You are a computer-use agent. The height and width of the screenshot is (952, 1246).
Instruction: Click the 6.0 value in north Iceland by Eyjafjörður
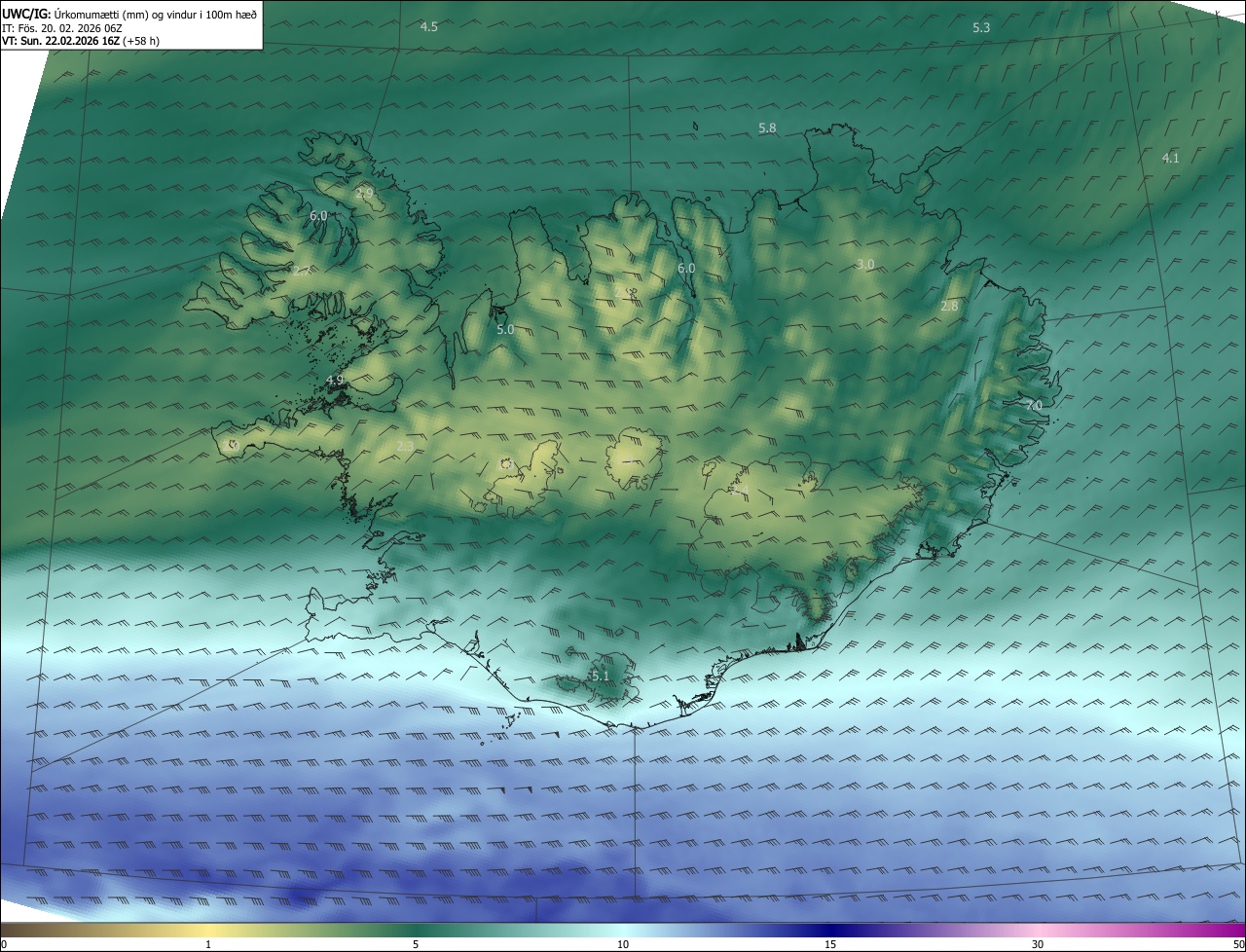(x=686, y=268)
